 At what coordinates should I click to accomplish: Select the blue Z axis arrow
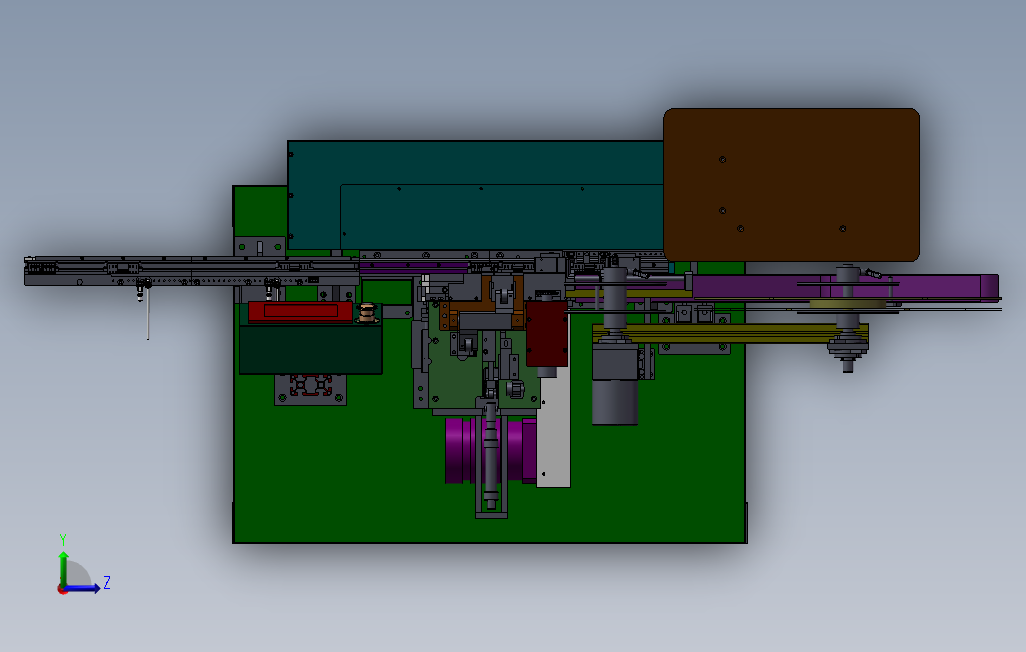click(x=82, y=589)
